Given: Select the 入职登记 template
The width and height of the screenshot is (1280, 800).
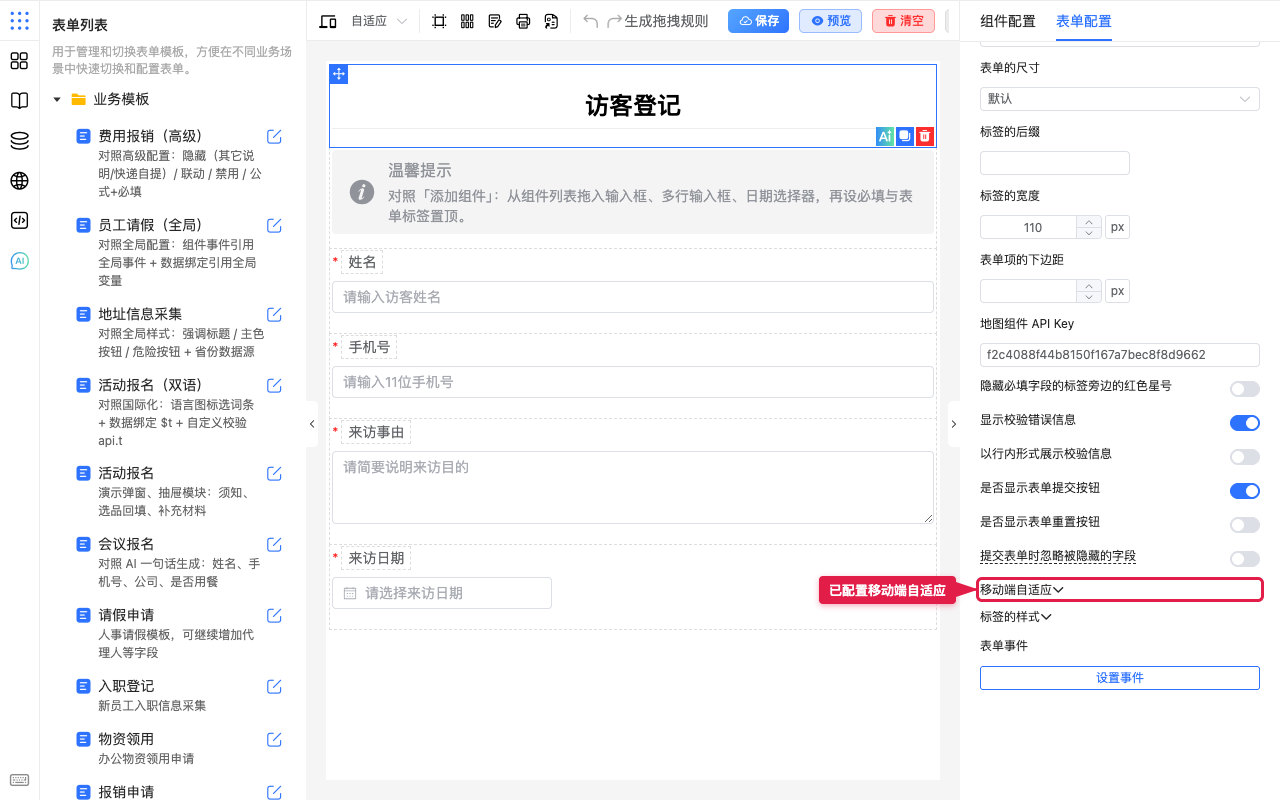Looking at the screenshot, I should [x=126, y=686].
